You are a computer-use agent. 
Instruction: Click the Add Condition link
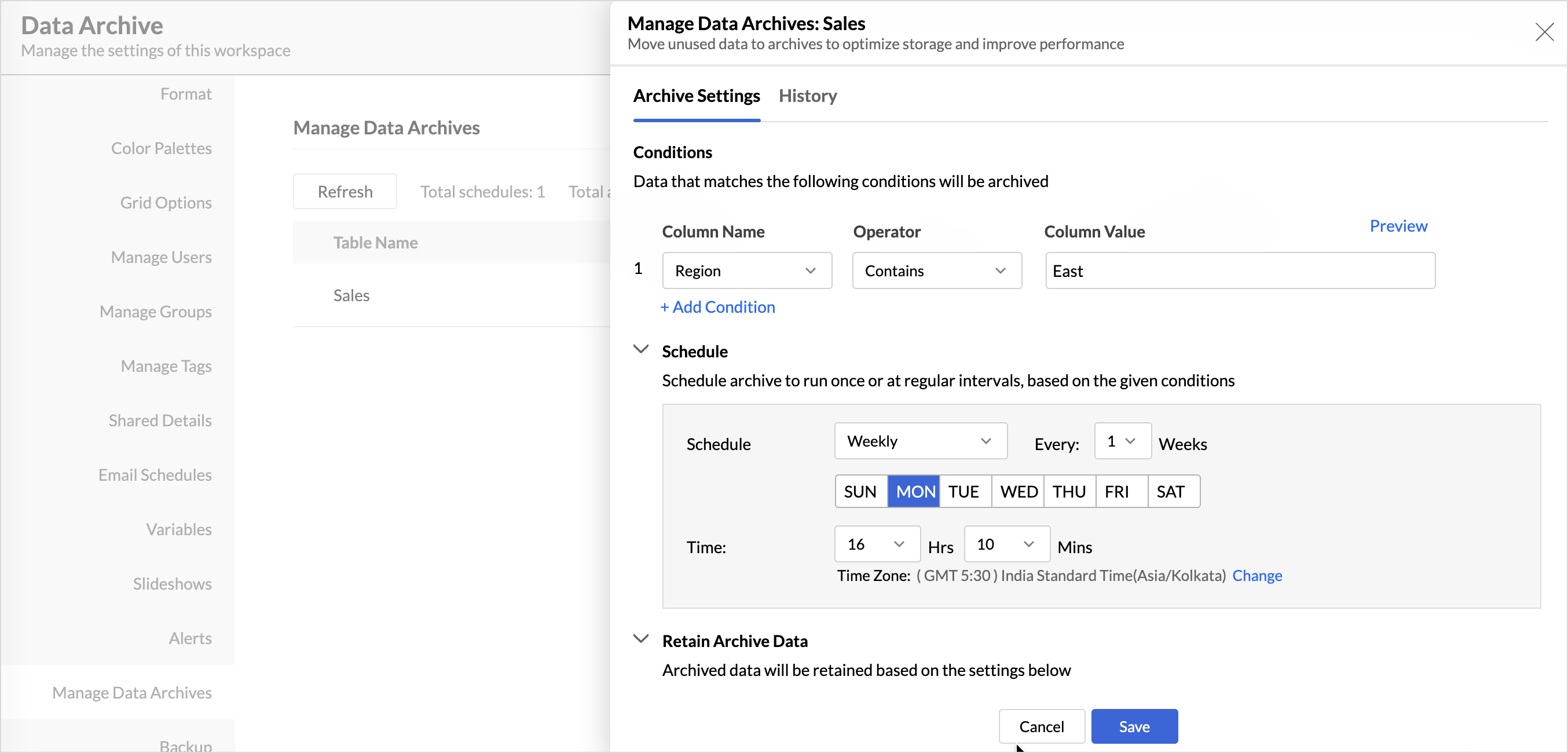717,307
